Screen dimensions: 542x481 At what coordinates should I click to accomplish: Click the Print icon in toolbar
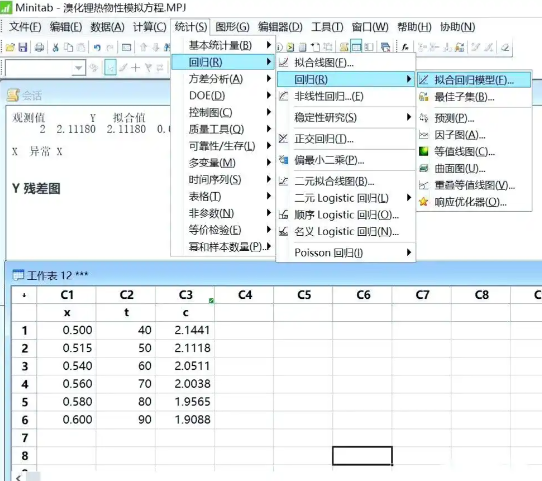coord(39,47)
